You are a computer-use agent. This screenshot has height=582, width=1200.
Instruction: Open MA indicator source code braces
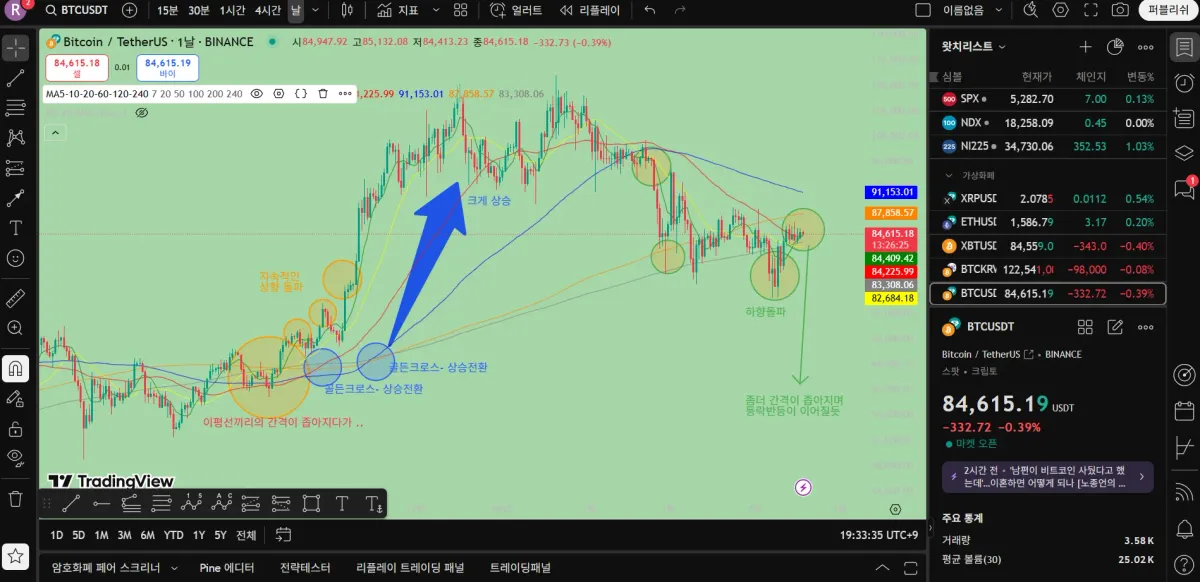pos(300,93)
